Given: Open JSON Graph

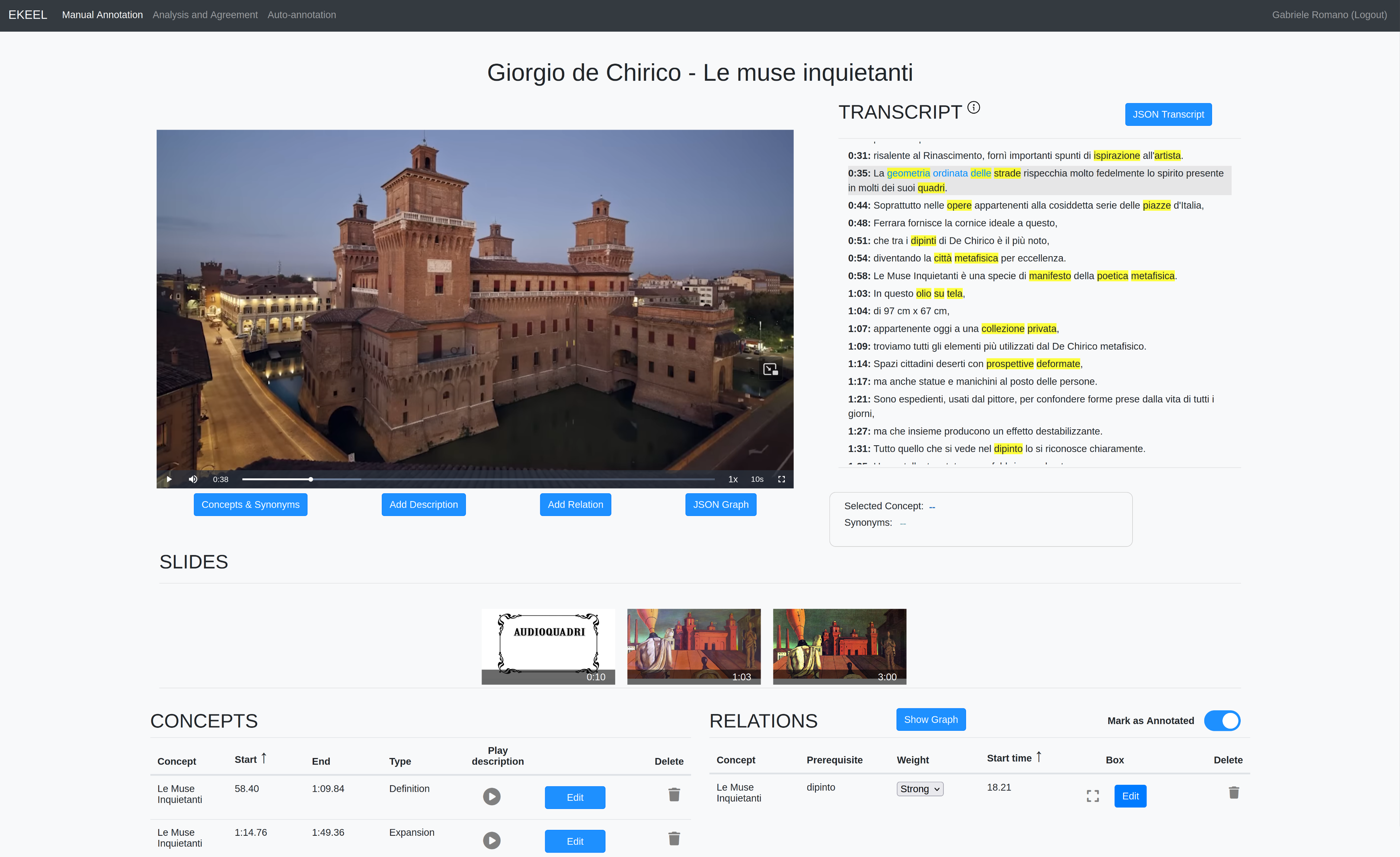Looking at the screenshot, I should click(x=720, y=505).
